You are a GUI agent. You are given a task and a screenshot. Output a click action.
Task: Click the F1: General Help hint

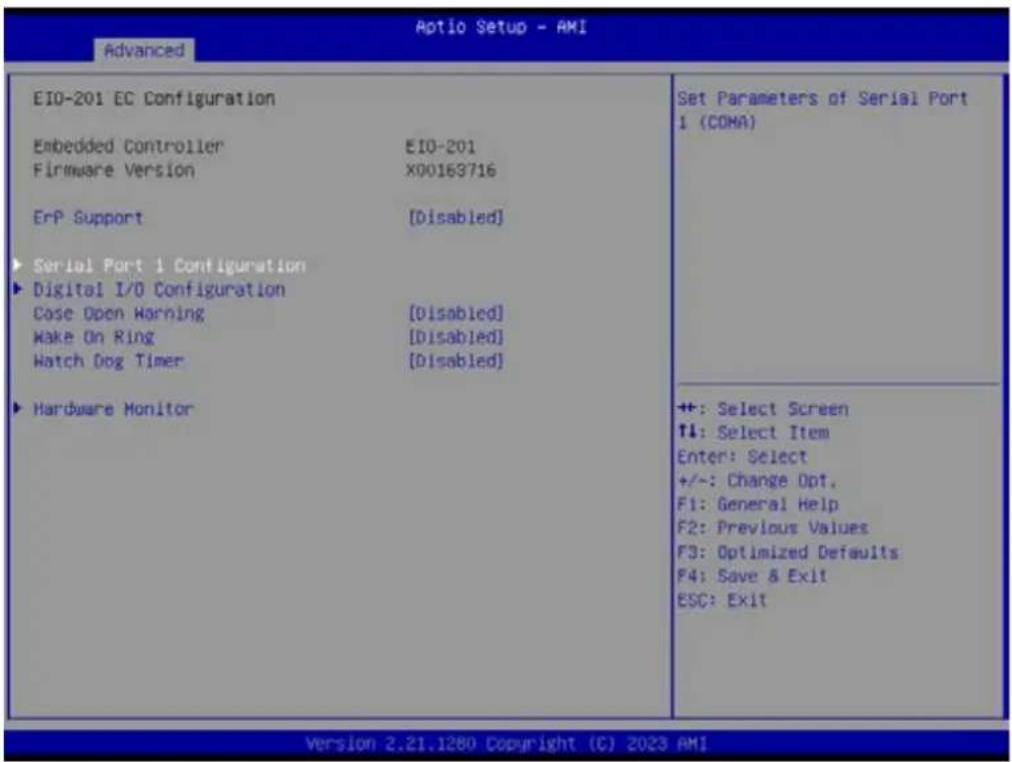click(758, 505)
